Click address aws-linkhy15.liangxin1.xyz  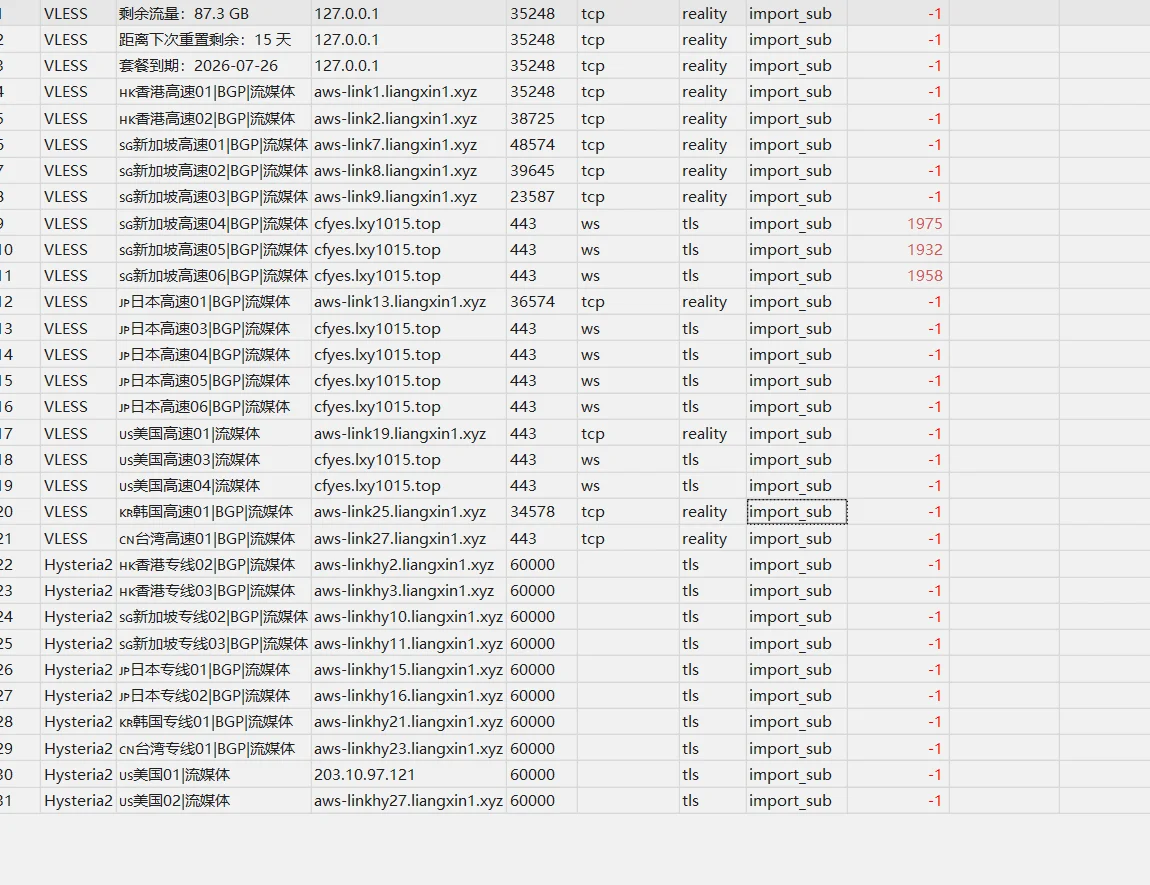(409, 670)
